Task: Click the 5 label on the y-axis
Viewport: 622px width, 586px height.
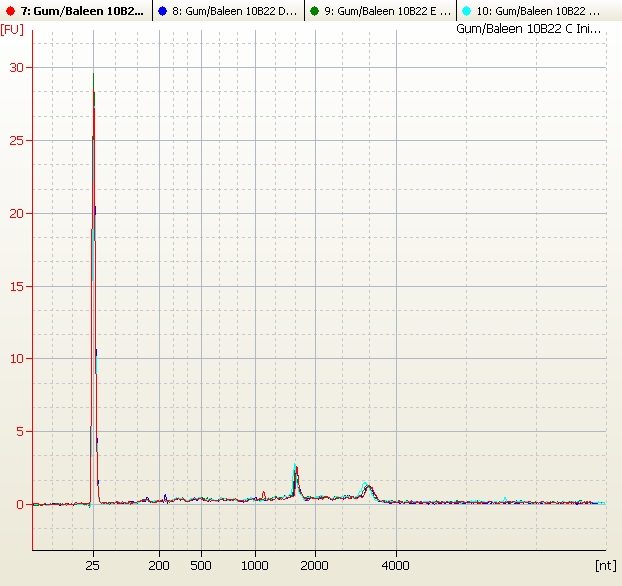Action: pyautogui.click(x=20, y=432)
